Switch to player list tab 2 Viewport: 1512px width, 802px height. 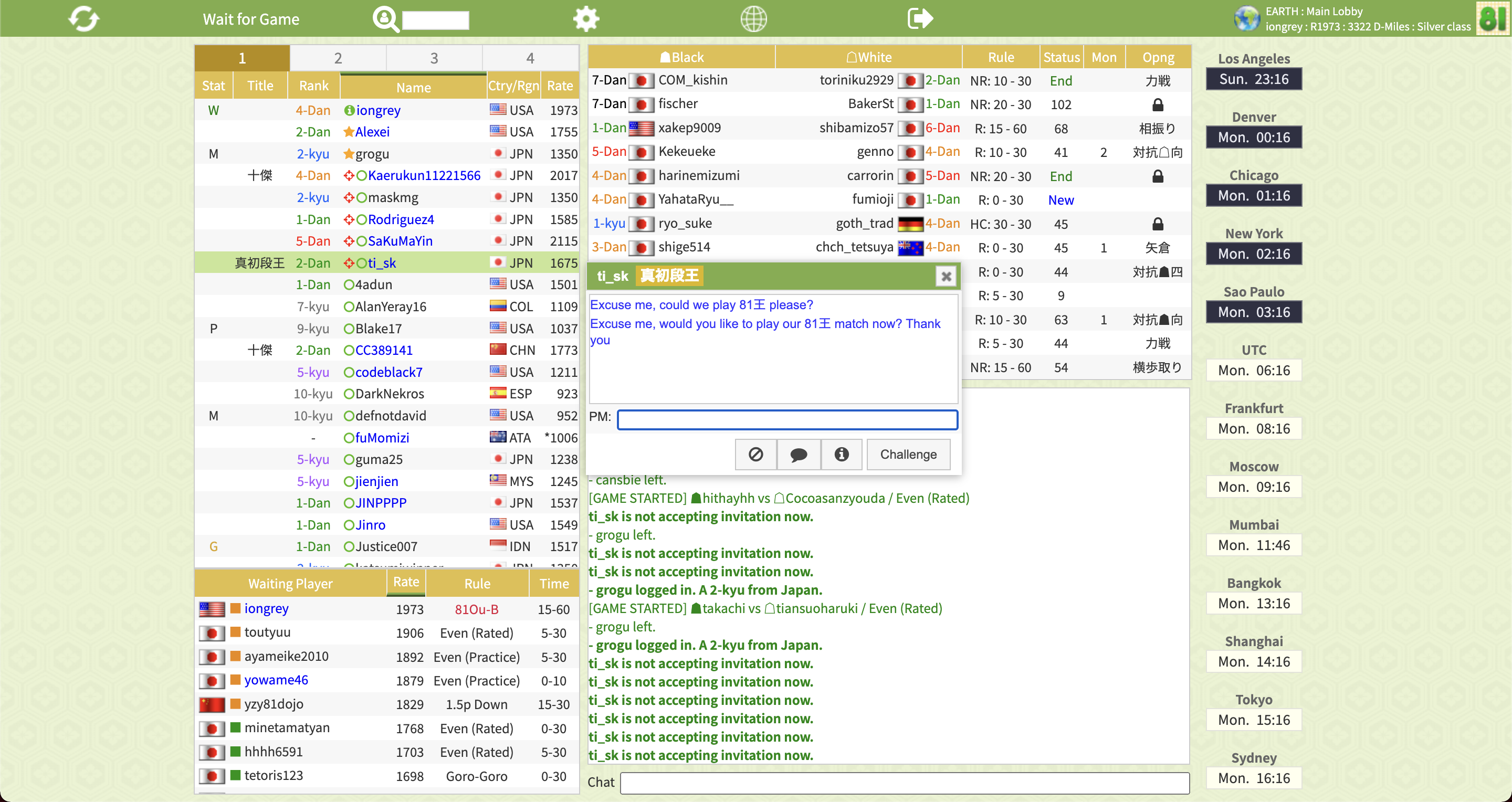[338, 58]
